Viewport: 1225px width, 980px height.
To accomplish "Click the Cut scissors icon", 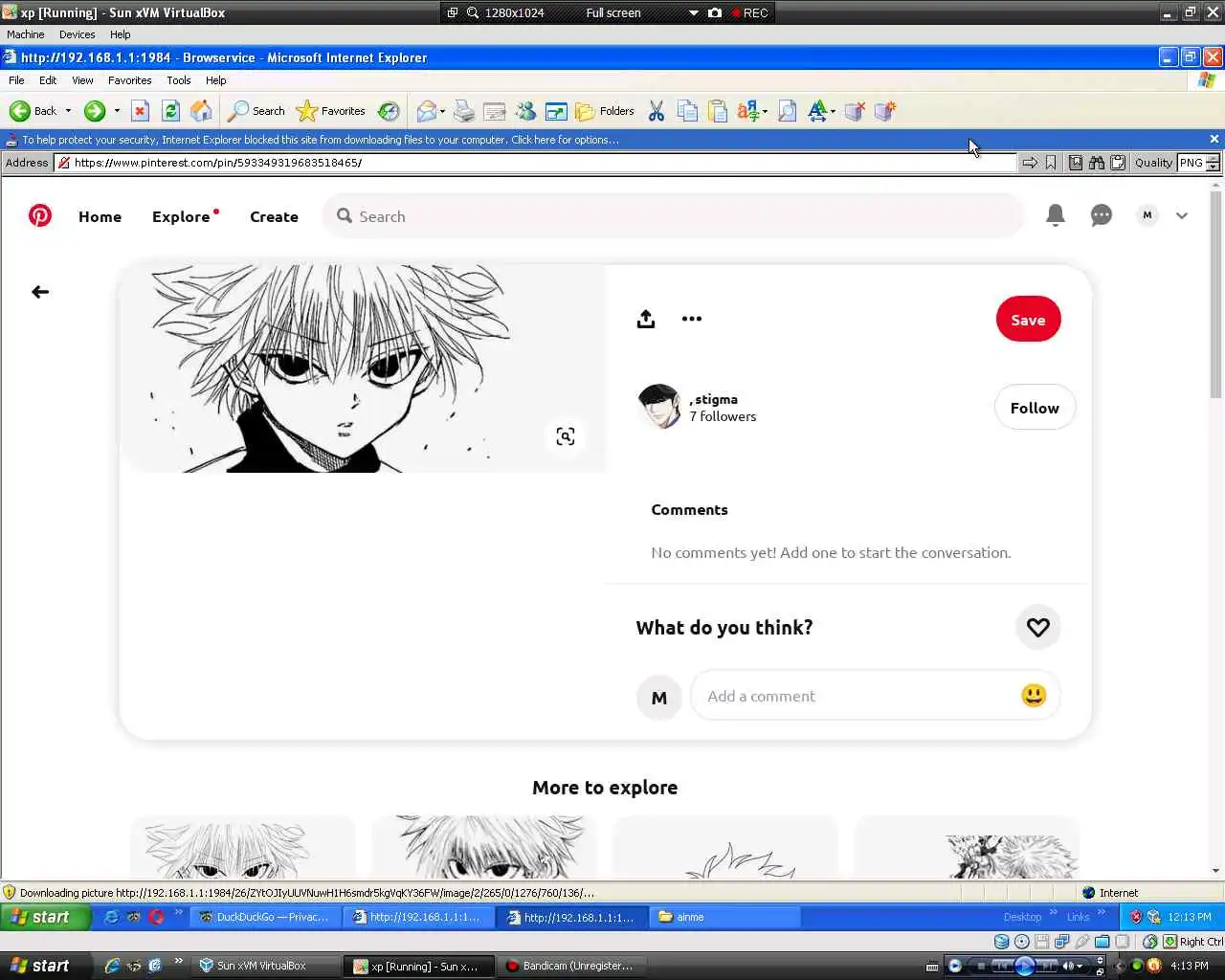I will 657,111.
